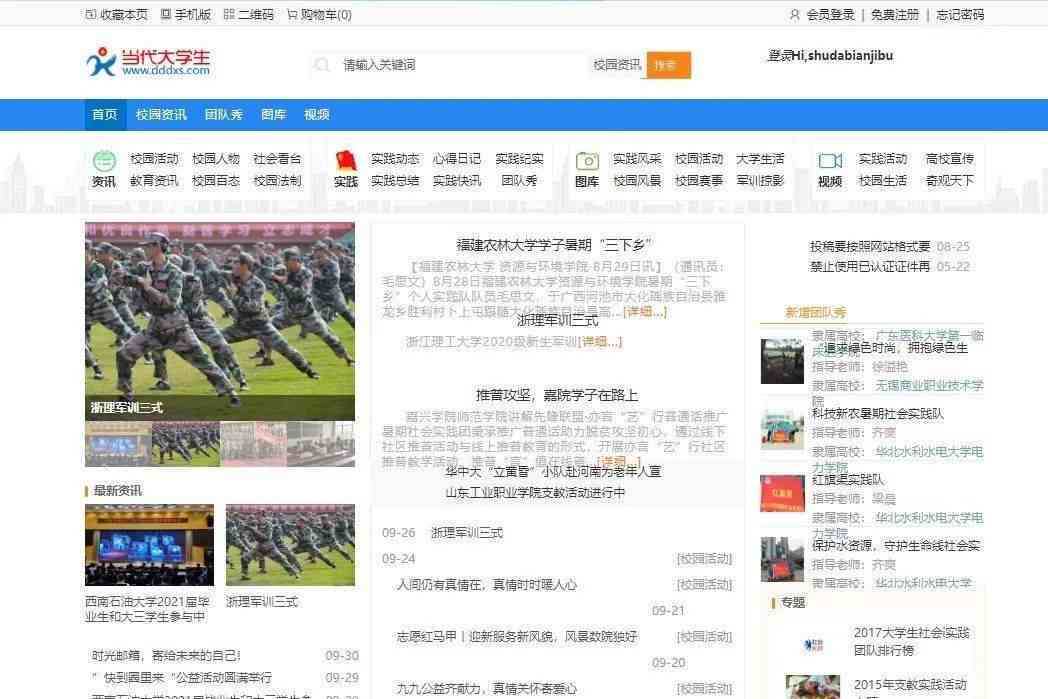
Task: Click the main military training slideshow image
Action: [x=220, y=321]
